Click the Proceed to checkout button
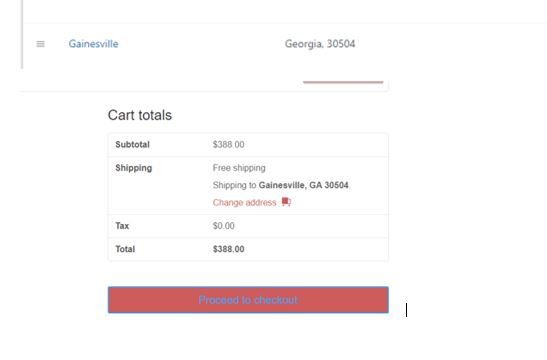 pyautogui.click(x=248, y=300)
